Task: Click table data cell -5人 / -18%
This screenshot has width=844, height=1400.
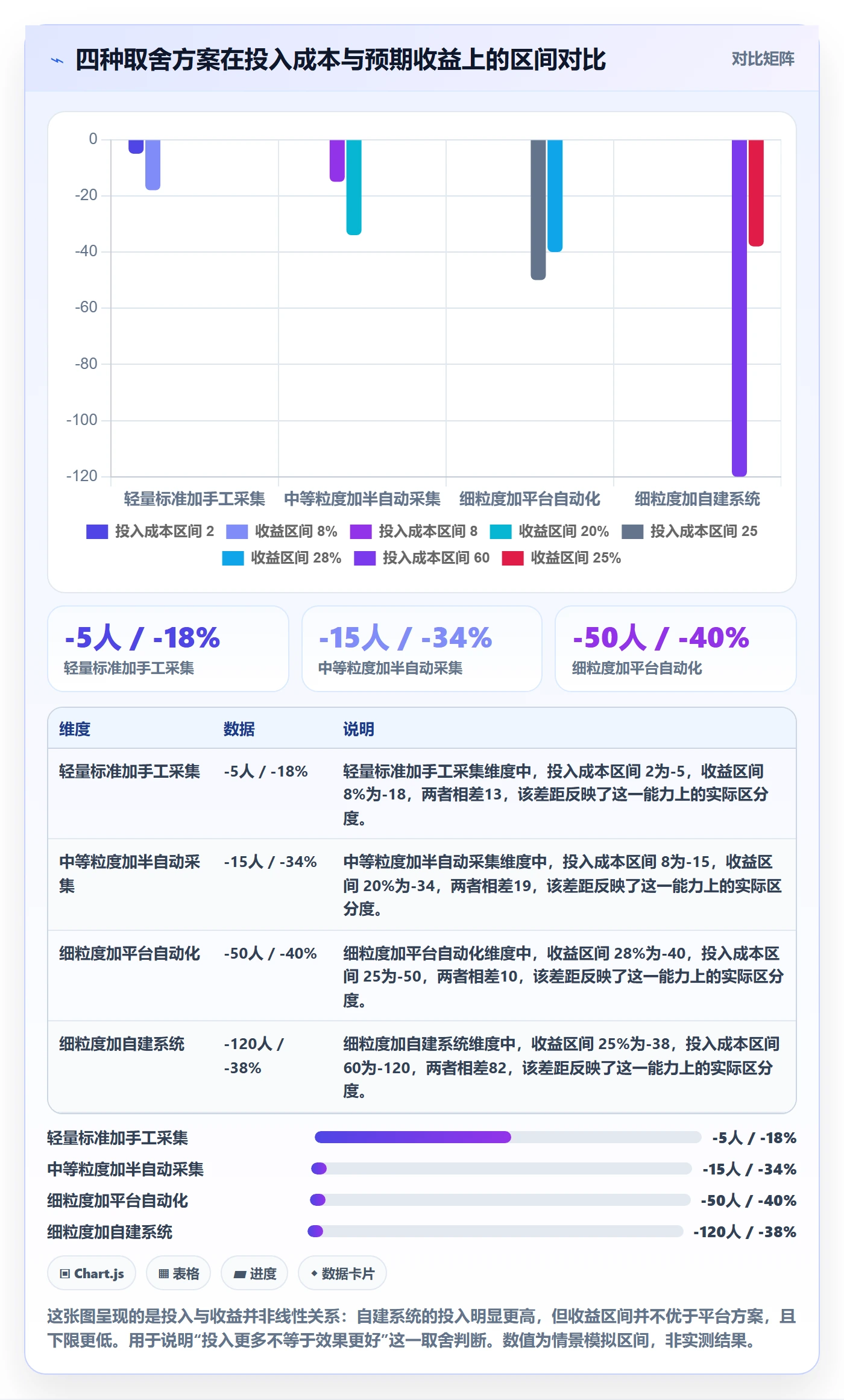Action: click(266, 771)
